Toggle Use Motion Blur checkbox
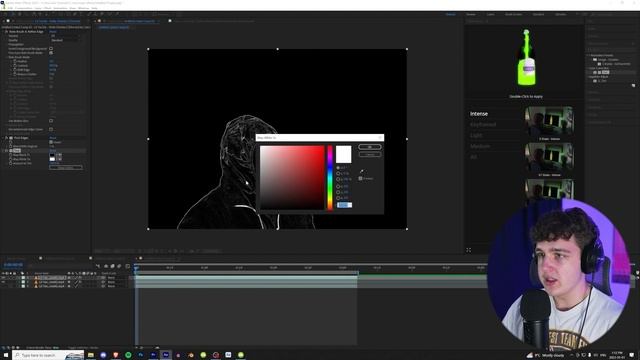 click(51, 121)
